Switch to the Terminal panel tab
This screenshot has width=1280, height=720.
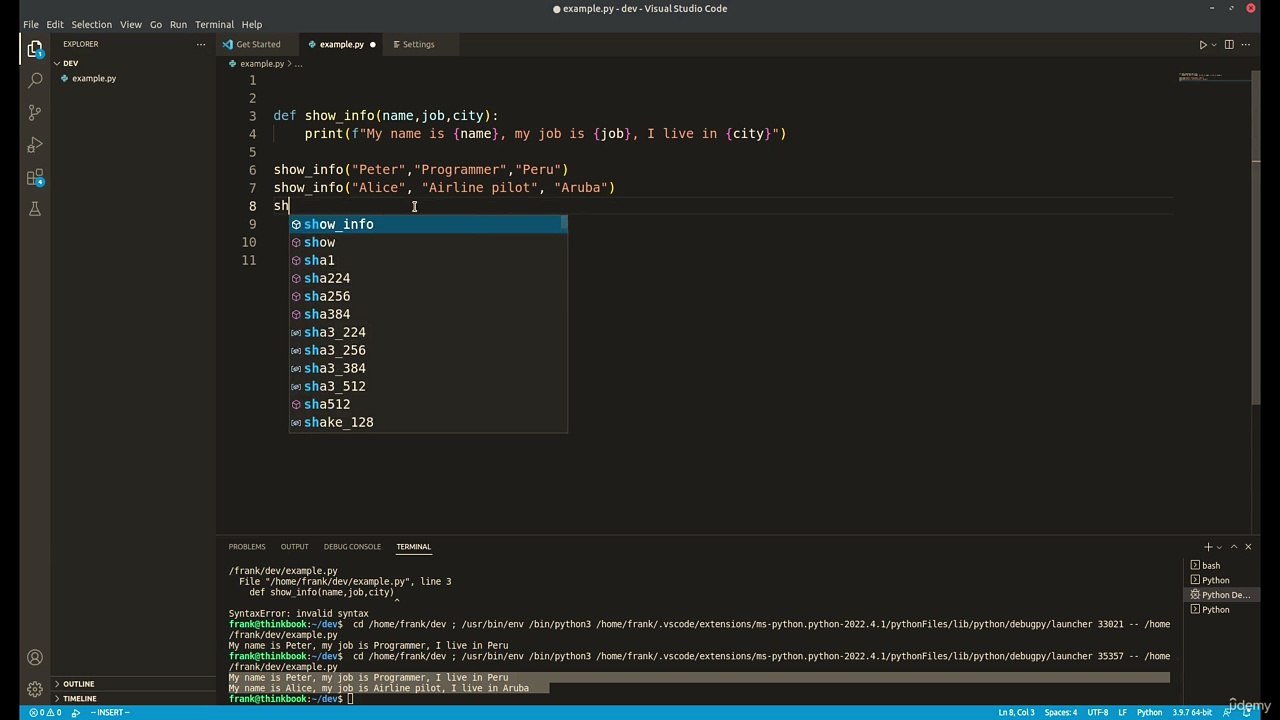tap(413, 547)
